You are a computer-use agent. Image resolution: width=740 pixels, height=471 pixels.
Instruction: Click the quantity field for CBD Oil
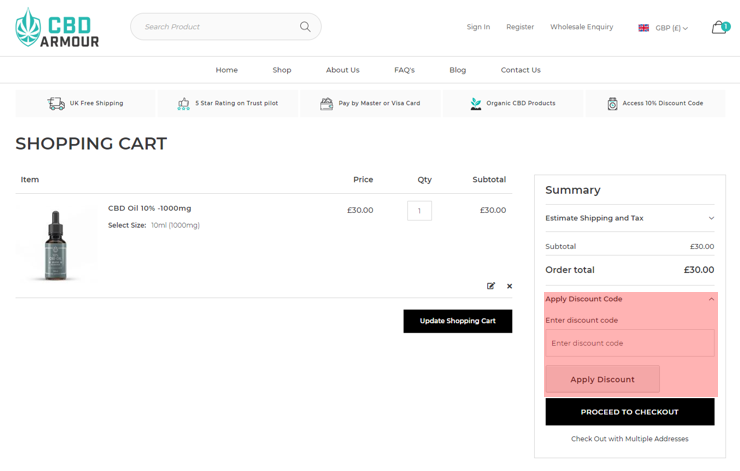tap(419, 210)
